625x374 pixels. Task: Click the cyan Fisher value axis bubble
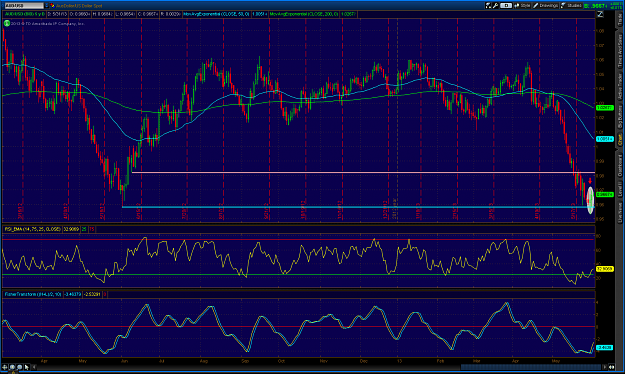pos(604,348)
